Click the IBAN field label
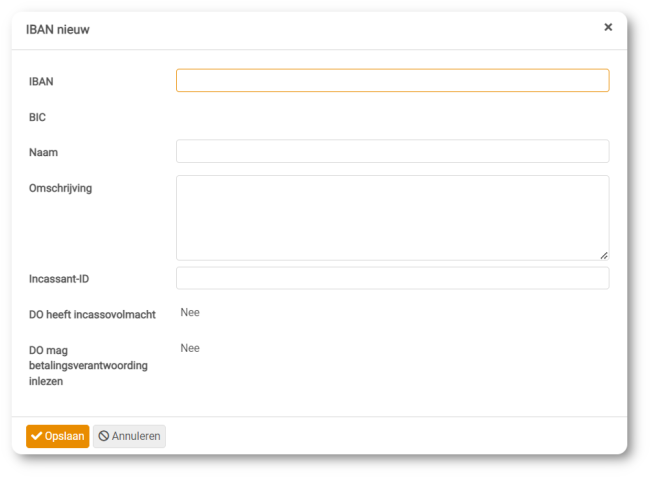Screen dimensions: 650x477 pyautogui.click(x=41, y=82)
